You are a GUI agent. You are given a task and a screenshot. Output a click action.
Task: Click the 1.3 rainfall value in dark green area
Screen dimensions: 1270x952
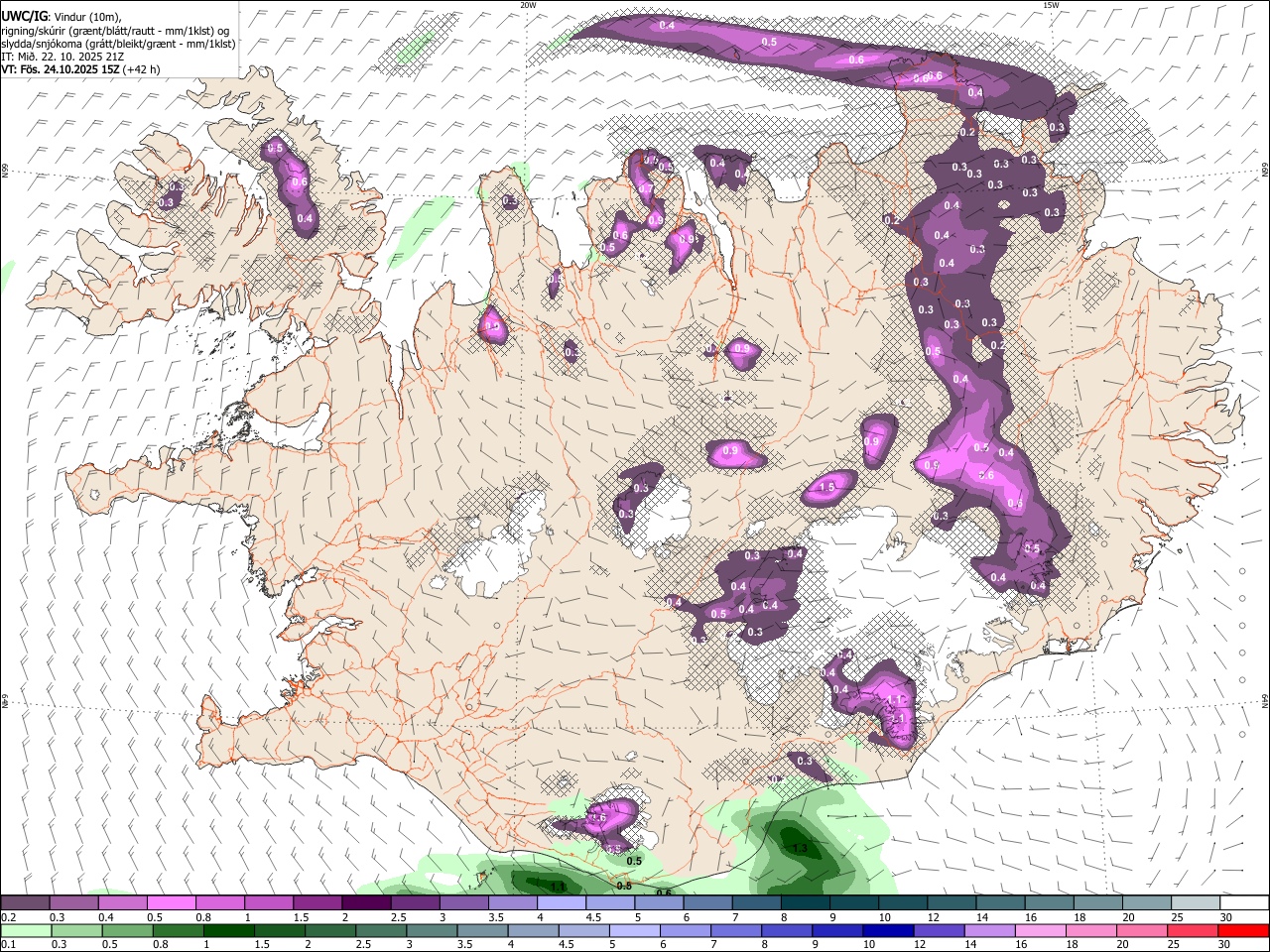799,848
